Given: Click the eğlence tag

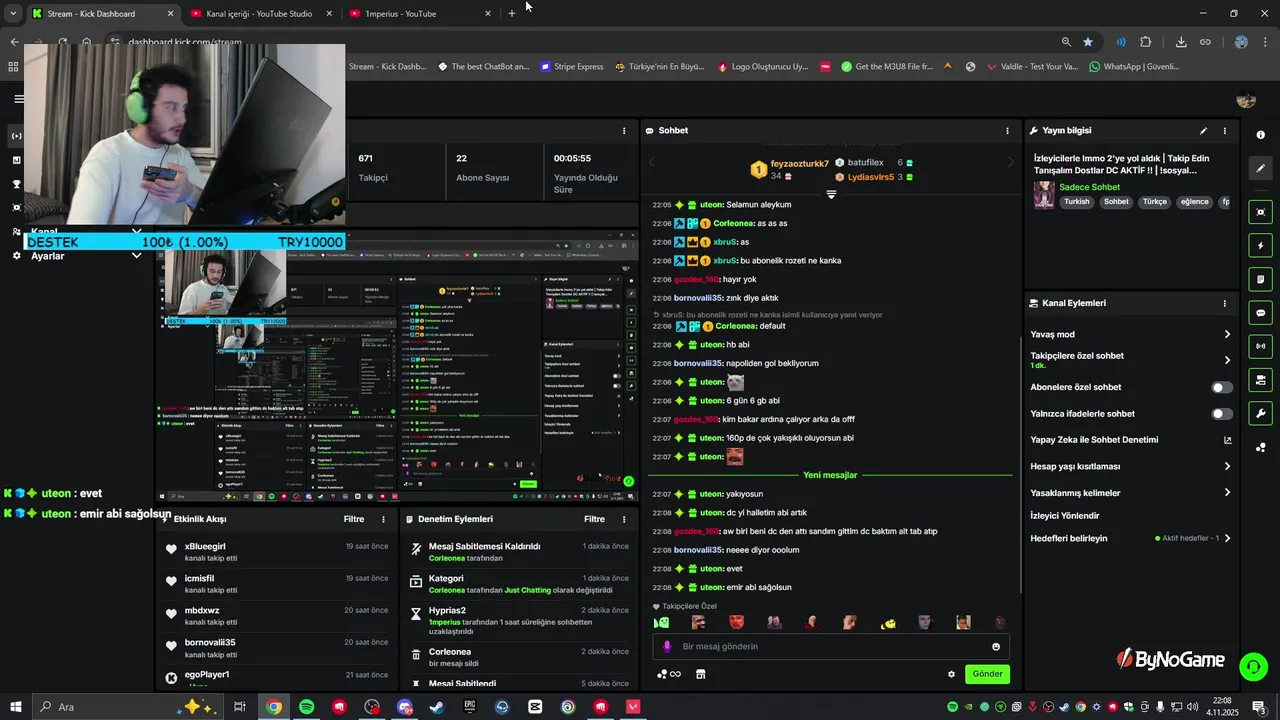Looking at the screenshot, I should [x=1194, y=202].
